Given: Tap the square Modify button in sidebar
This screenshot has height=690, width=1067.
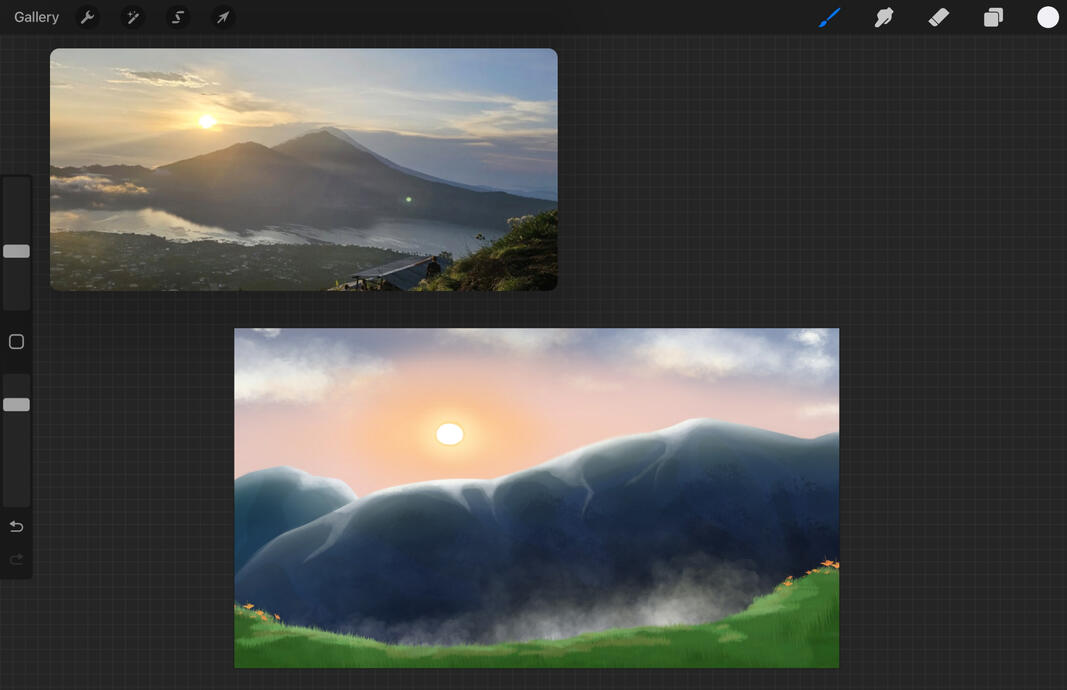Looking at the screenshot, I should [16, 342].
